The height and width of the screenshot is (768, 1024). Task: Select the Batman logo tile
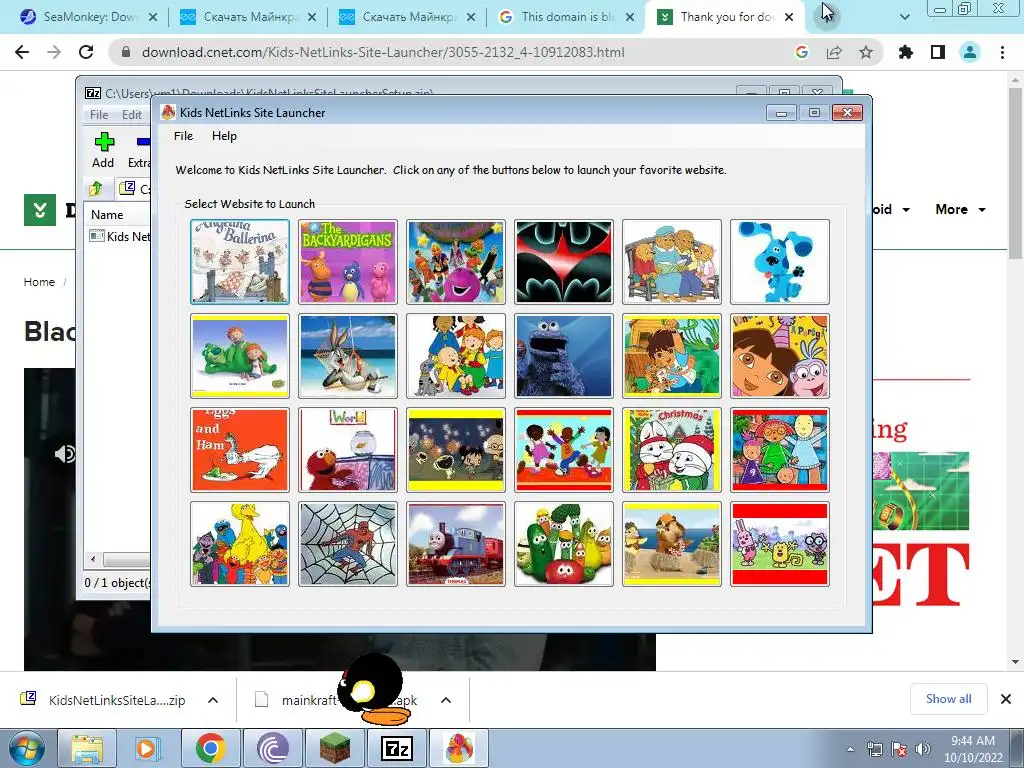(564, 261)
